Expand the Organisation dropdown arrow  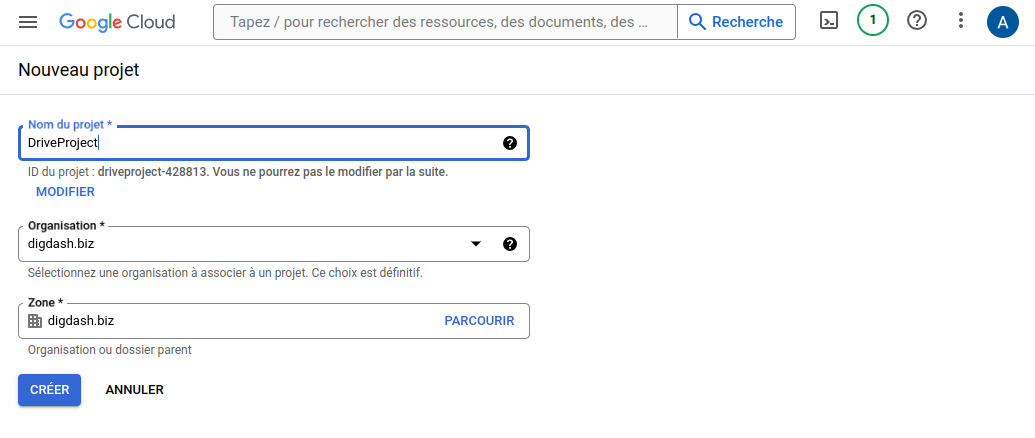[x=476, y=244]
